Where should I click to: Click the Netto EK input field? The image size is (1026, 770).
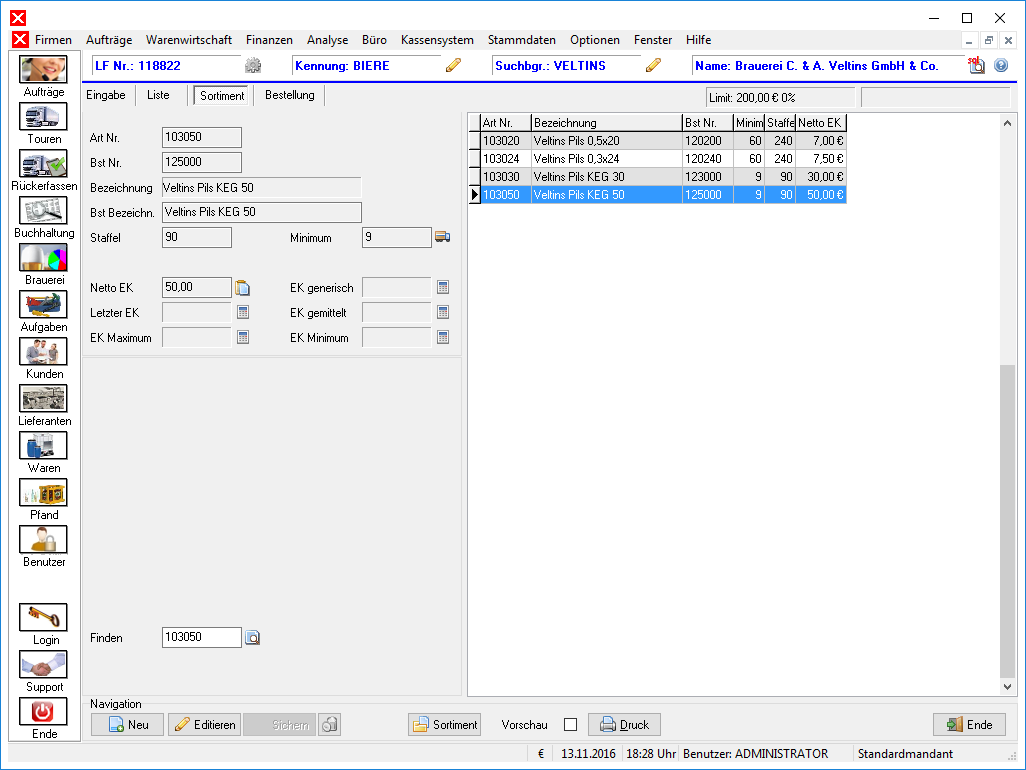point(196,288)
